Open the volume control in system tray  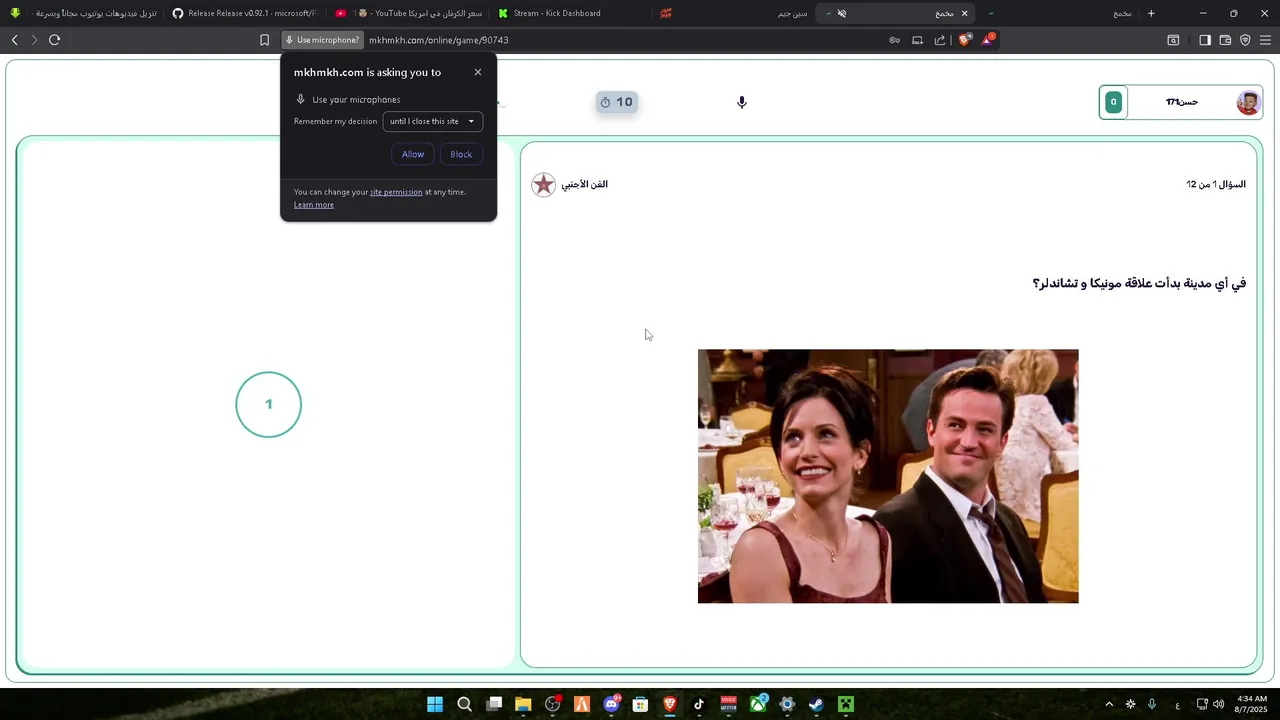[x=1218, y=704]
